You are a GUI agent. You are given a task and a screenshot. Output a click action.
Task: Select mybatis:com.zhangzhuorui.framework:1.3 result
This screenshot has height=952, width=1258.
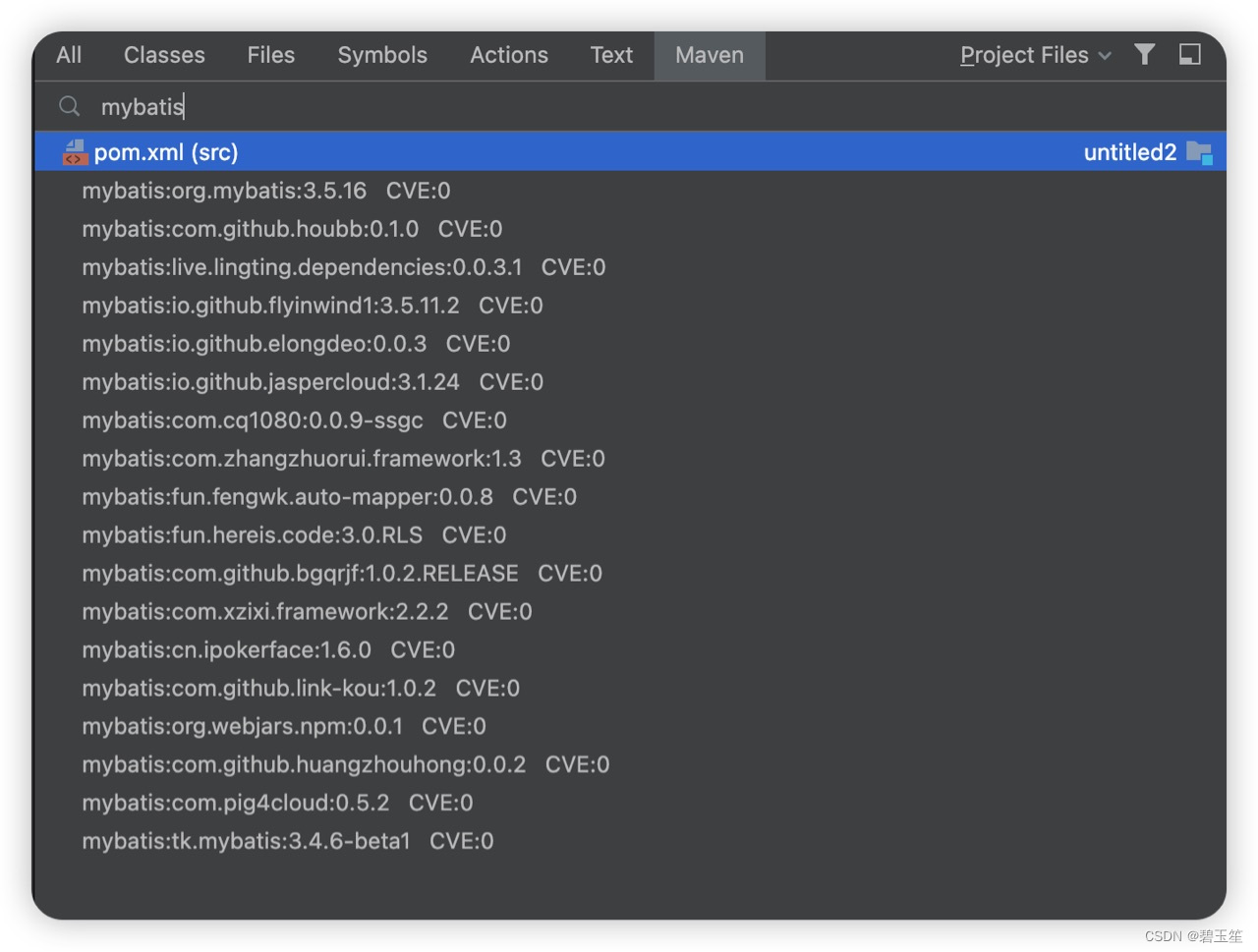630,459
